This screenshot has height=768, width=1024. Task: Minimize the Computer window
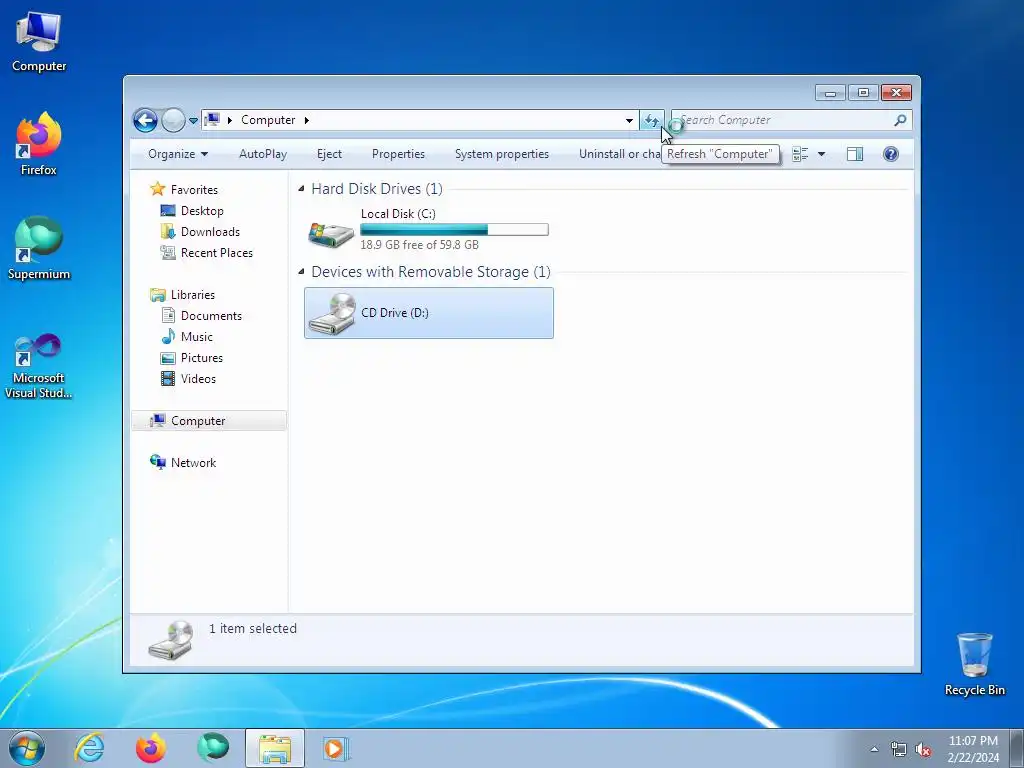pyautogui.click(x=830, y=93)
